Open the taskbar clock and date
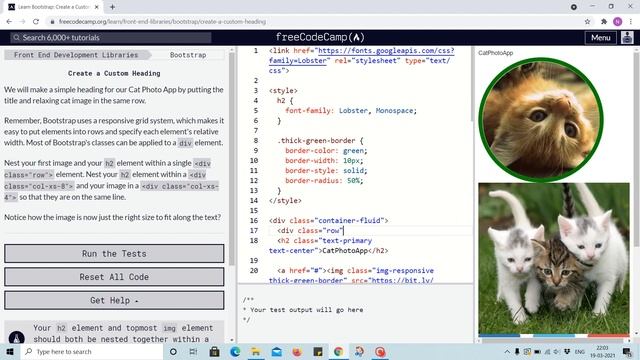640x360 pixels. click(602, 351)
